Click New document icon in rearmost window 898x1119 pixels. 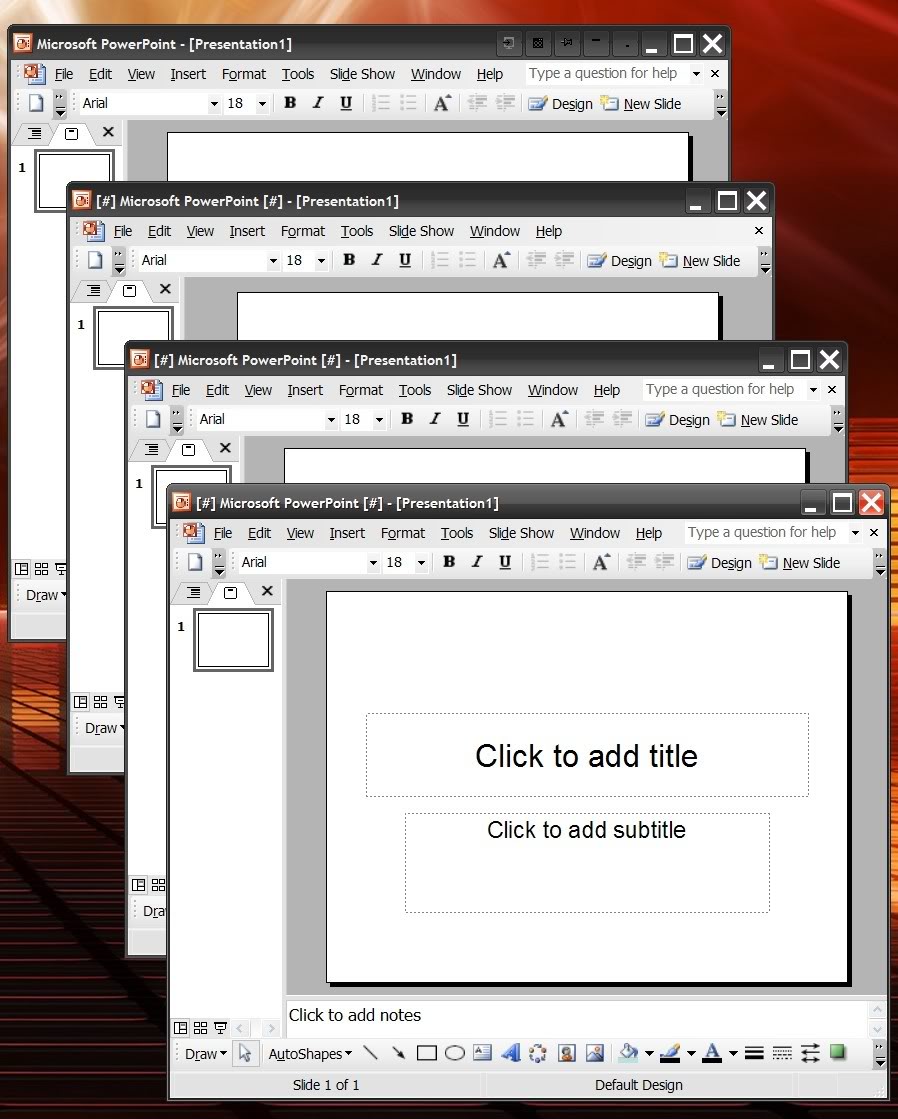tap(36, 103)
